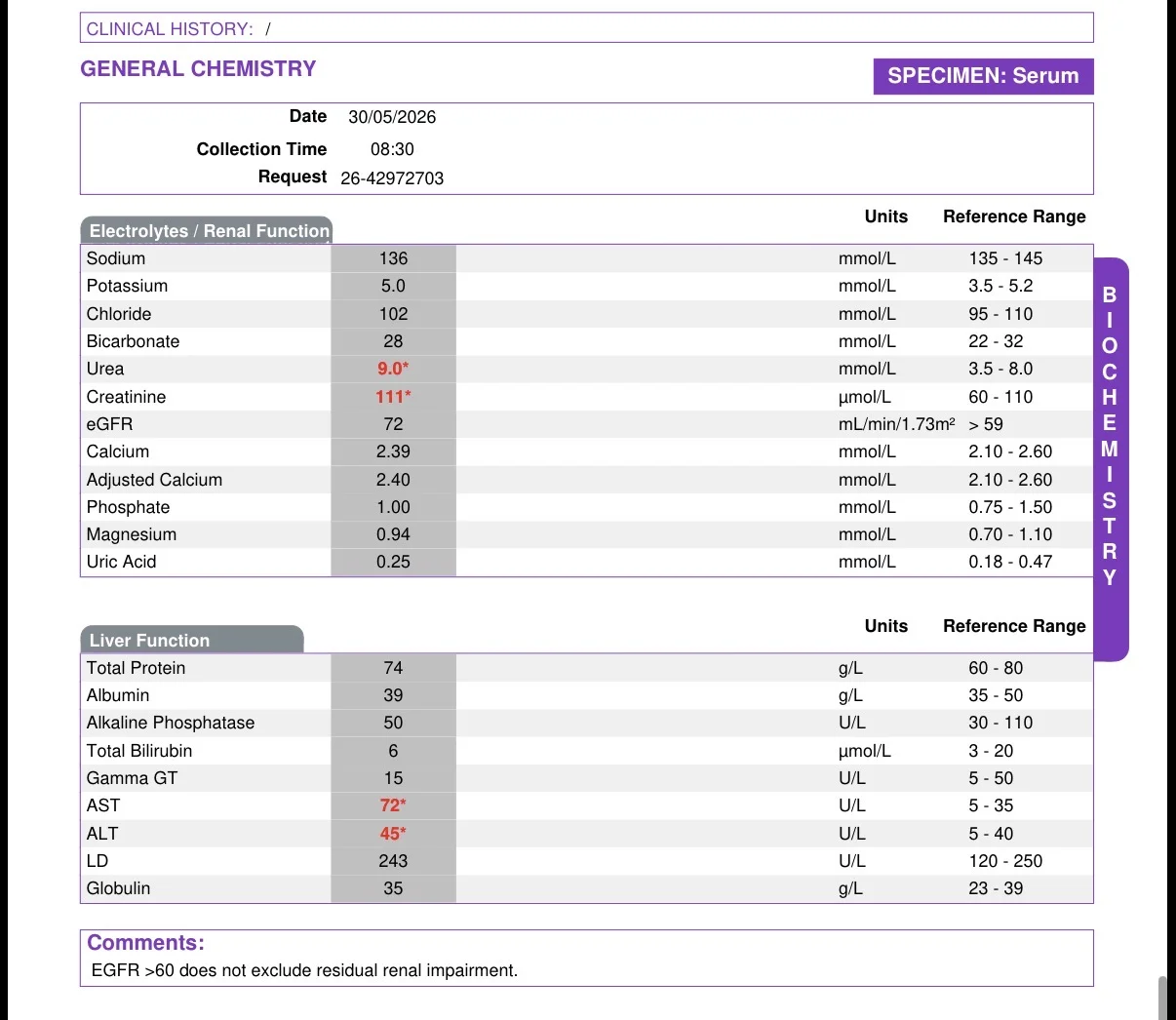
Task: Click the EGFR comment text line
Action: 304,970
